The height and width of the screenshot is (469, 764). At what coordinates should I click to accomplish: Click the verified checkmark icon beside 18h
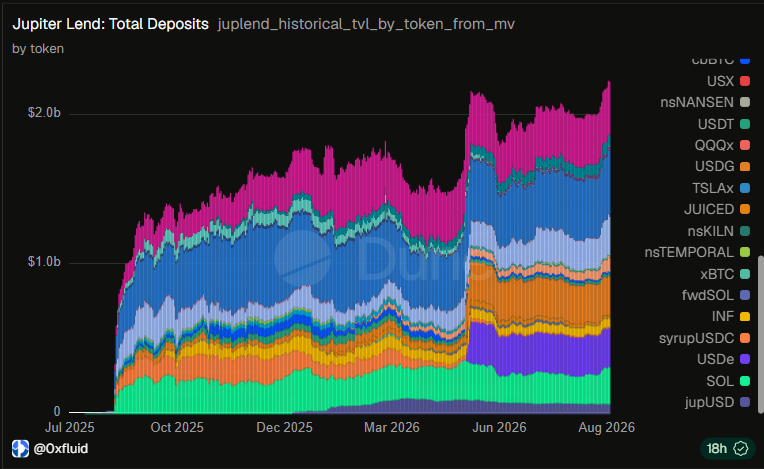coord(741,449)
